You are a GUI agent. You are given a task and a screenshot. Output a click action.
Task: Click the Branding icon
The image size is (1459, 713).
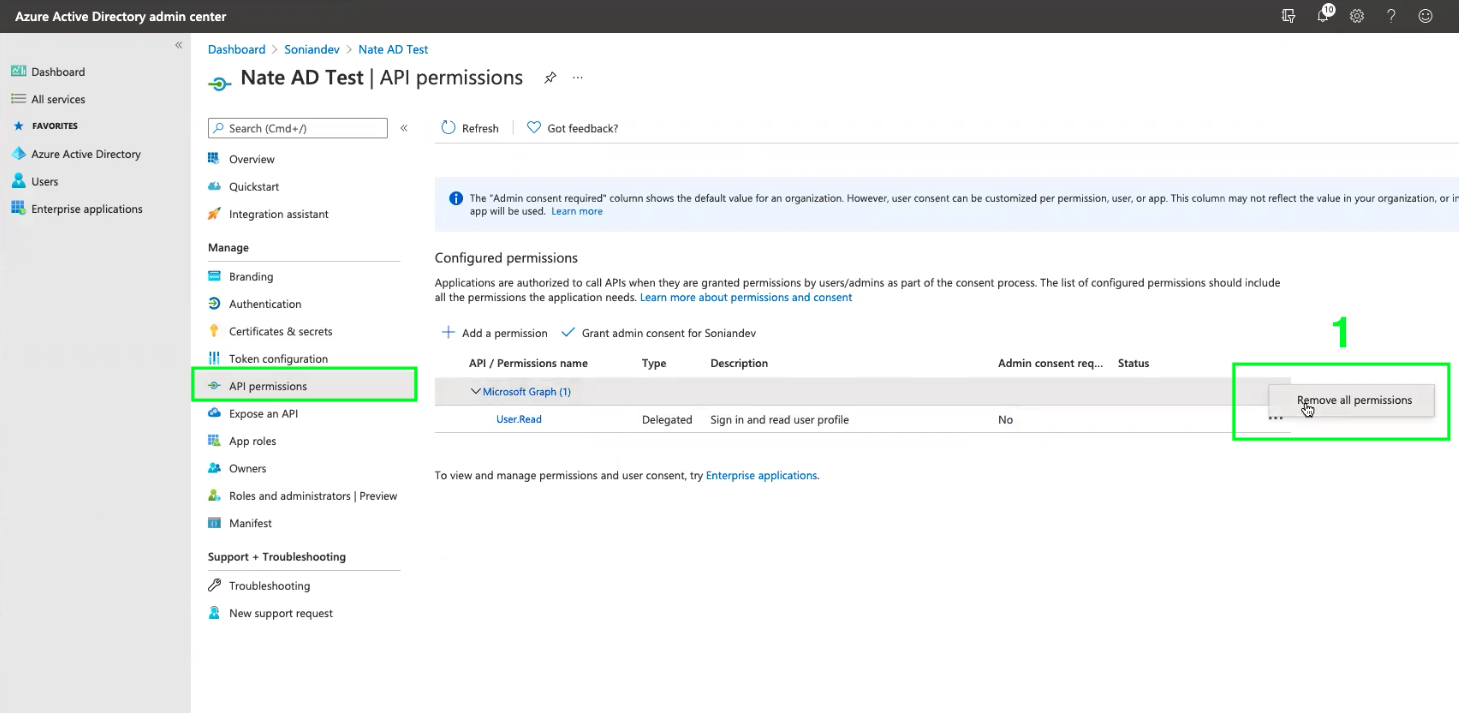(x=214, y=276)
